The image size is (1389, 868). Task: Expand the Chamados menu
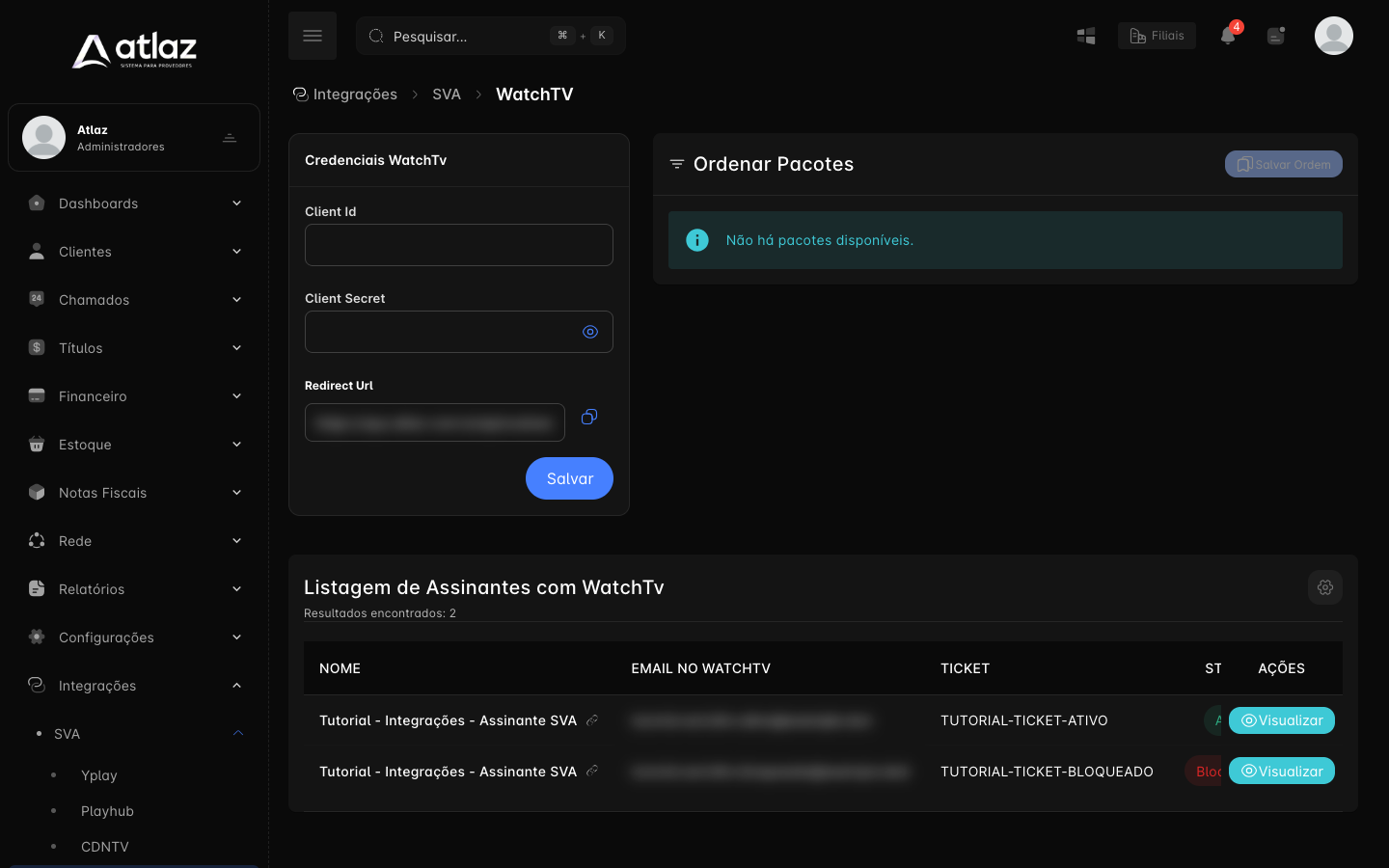point(134,300)
